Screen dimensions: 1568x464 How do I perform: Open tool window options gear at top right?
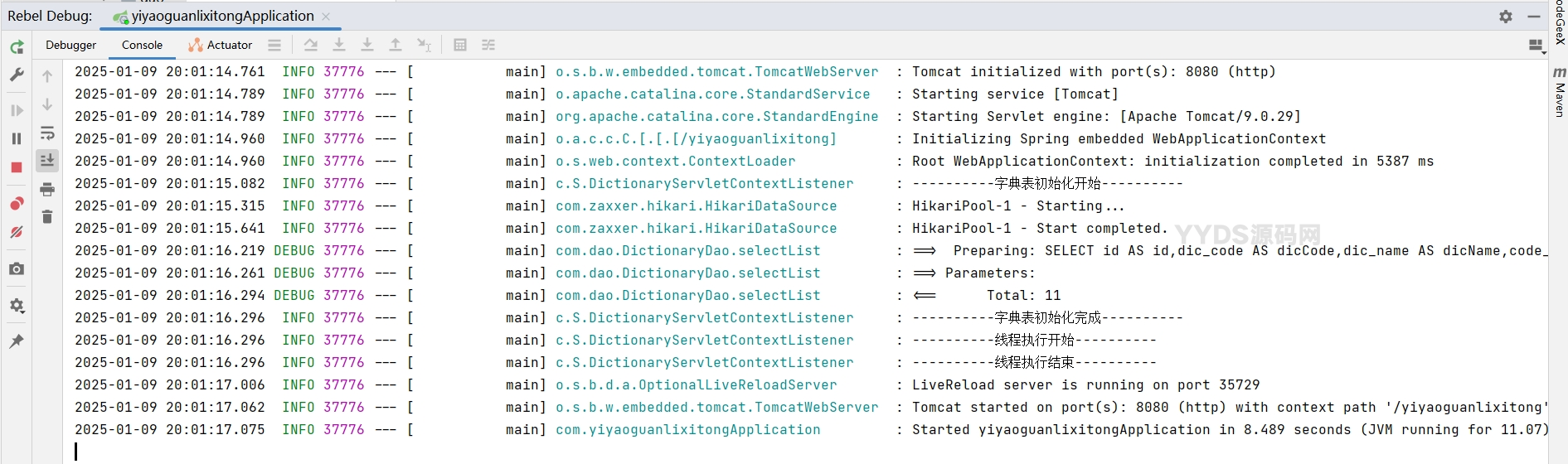[x=1506, y=17]
